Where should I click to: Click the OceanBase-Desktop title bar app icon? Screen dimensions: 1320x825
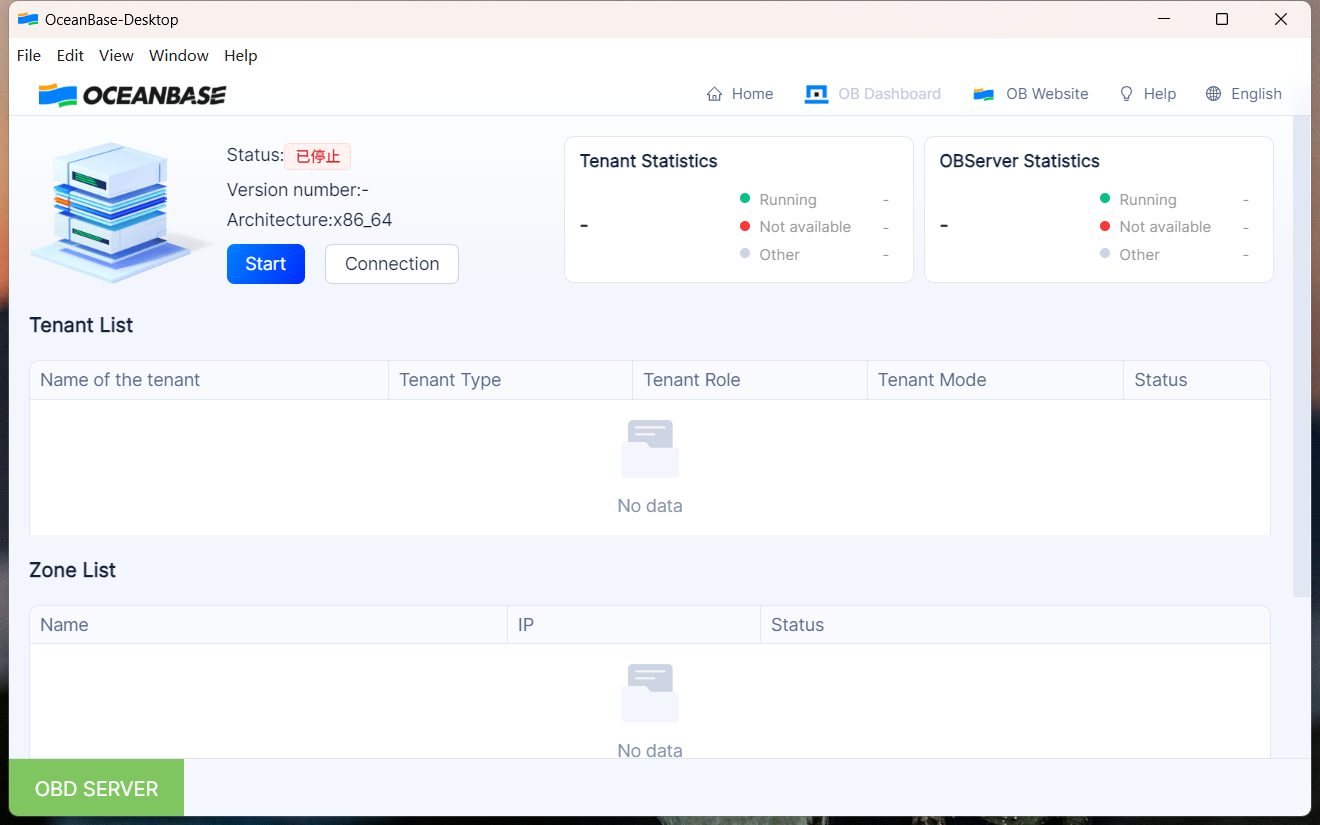(28, 19)
